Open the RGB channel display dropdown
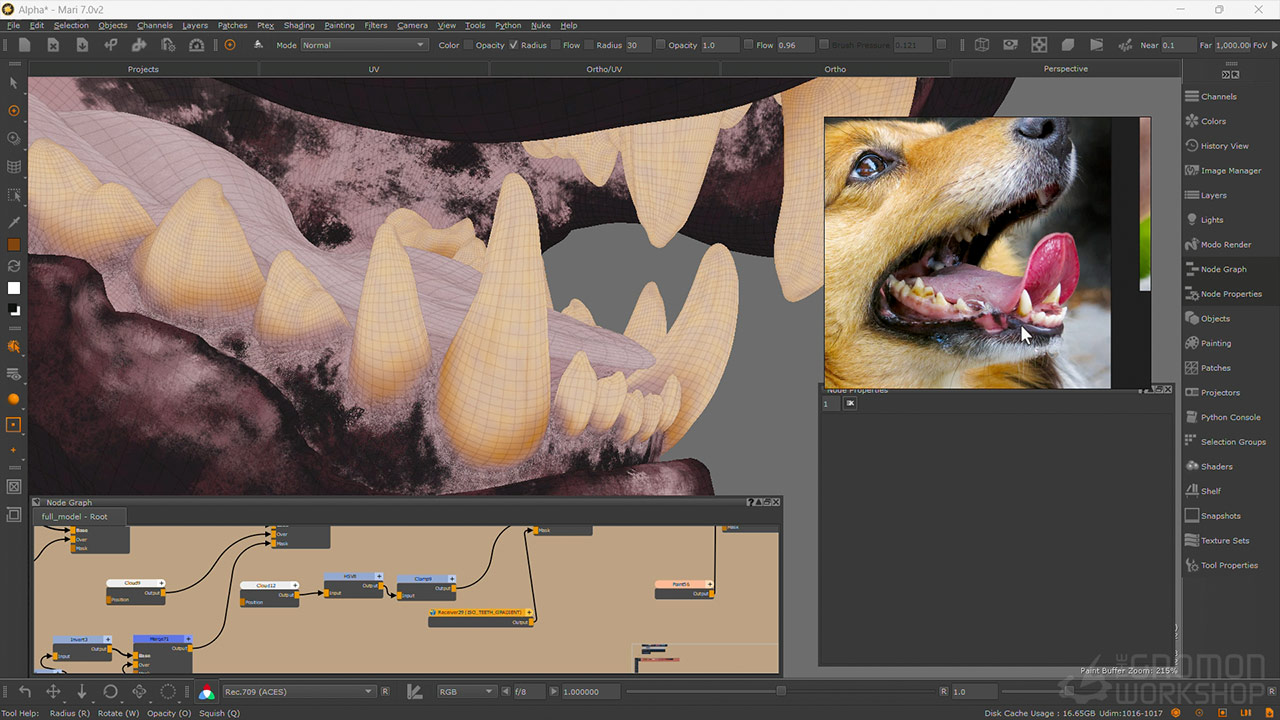Screen dimensions: 1280x720 pyautogui.click(x=466, y=691)
